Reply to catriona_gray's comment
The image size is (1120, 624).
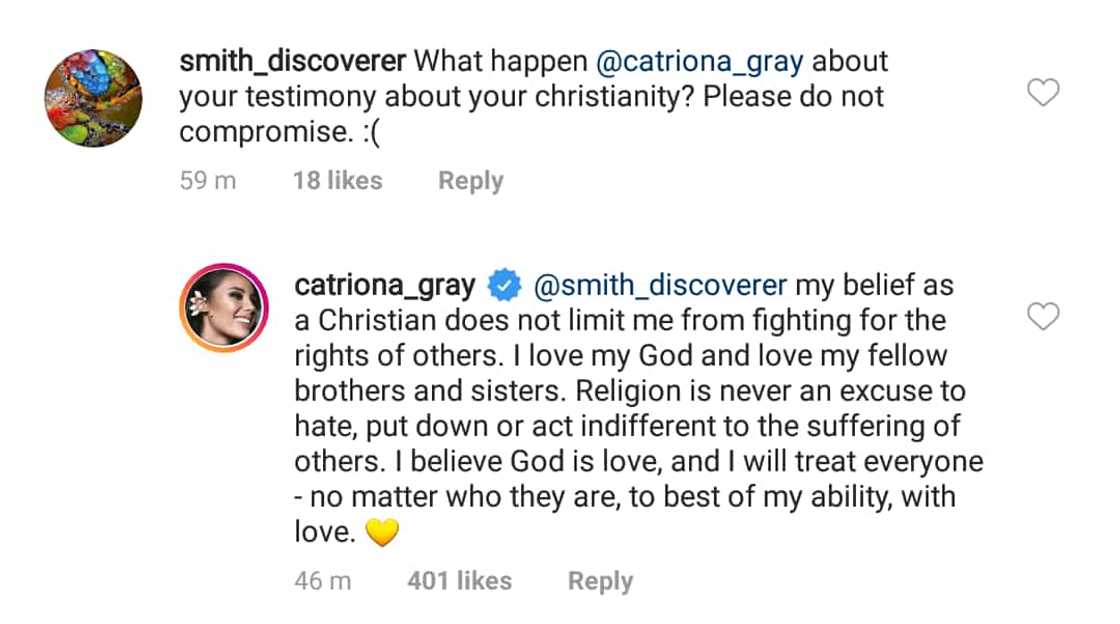click(599, 580)
